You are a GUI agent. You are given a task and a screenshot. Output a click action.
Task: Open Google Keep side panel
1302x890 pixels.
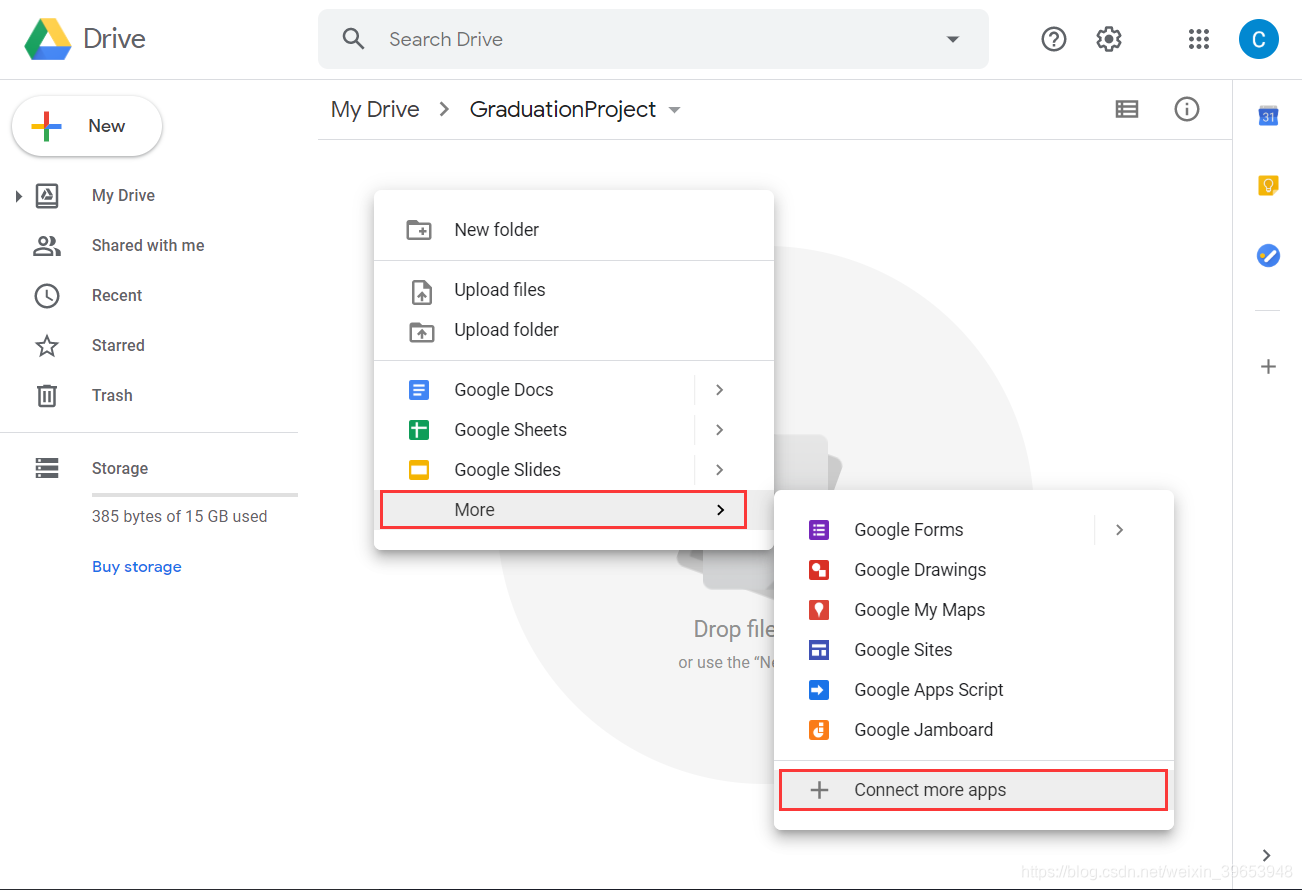(1268, 185)
